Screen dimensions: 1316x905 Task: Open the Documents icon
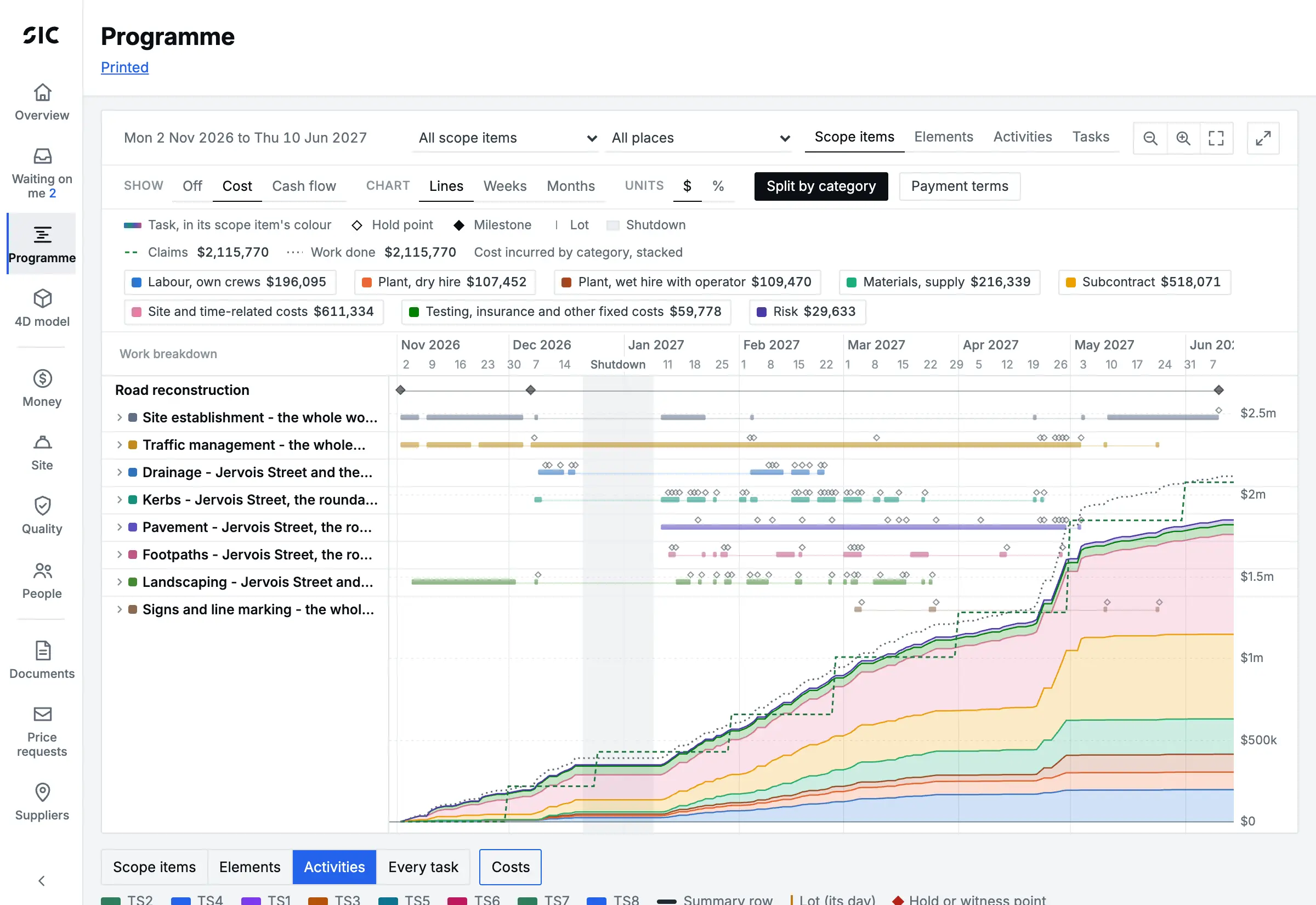[43, 651]
